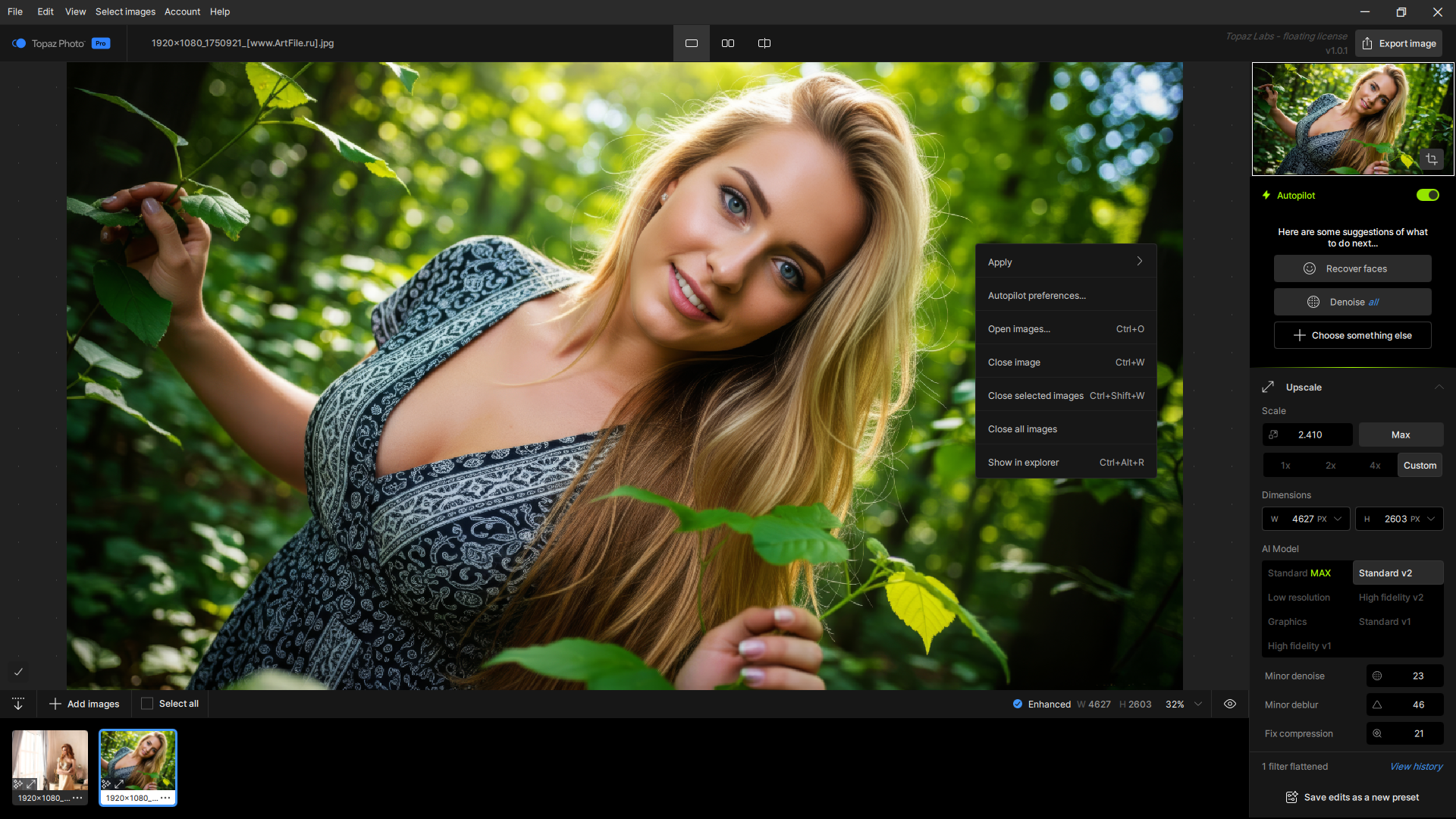Open the width unit PX dropdown
Image resolution: width=1456 pixels, height=819 pixels.
[x=1338, y=519]
